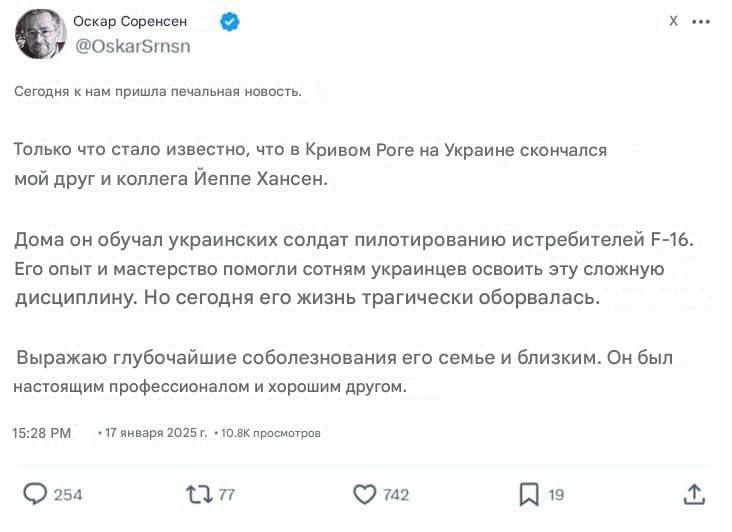Like the post with the heart icon
The width and height of the screenshot is (732, 532).
365,494
